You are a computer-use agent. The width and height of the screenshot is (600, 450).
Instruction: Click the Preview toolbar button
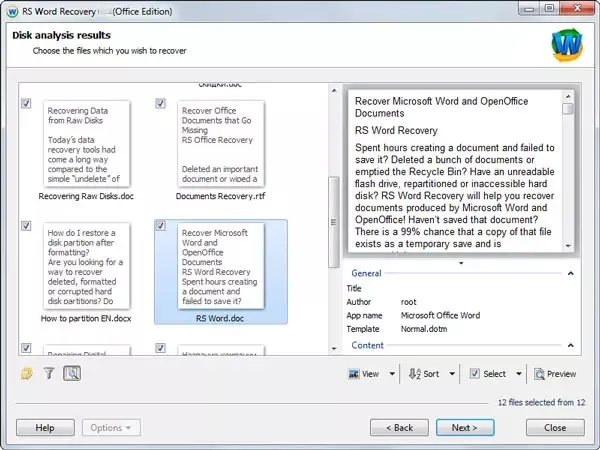[x=555, y=374]
